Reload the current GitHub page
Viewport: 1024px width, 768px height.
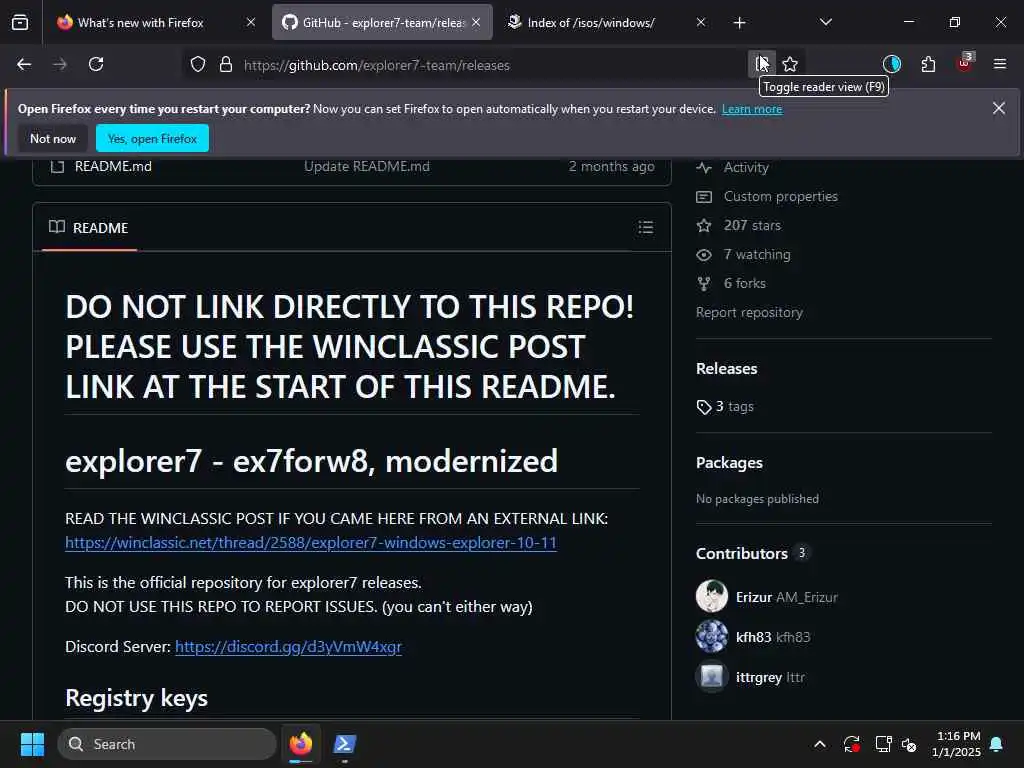[x=96, y=64]
